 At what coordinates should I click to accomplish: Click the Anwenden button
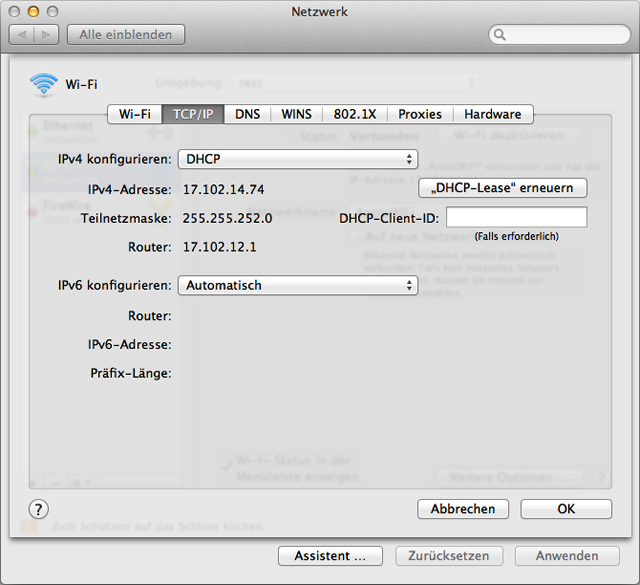(567, 556)
